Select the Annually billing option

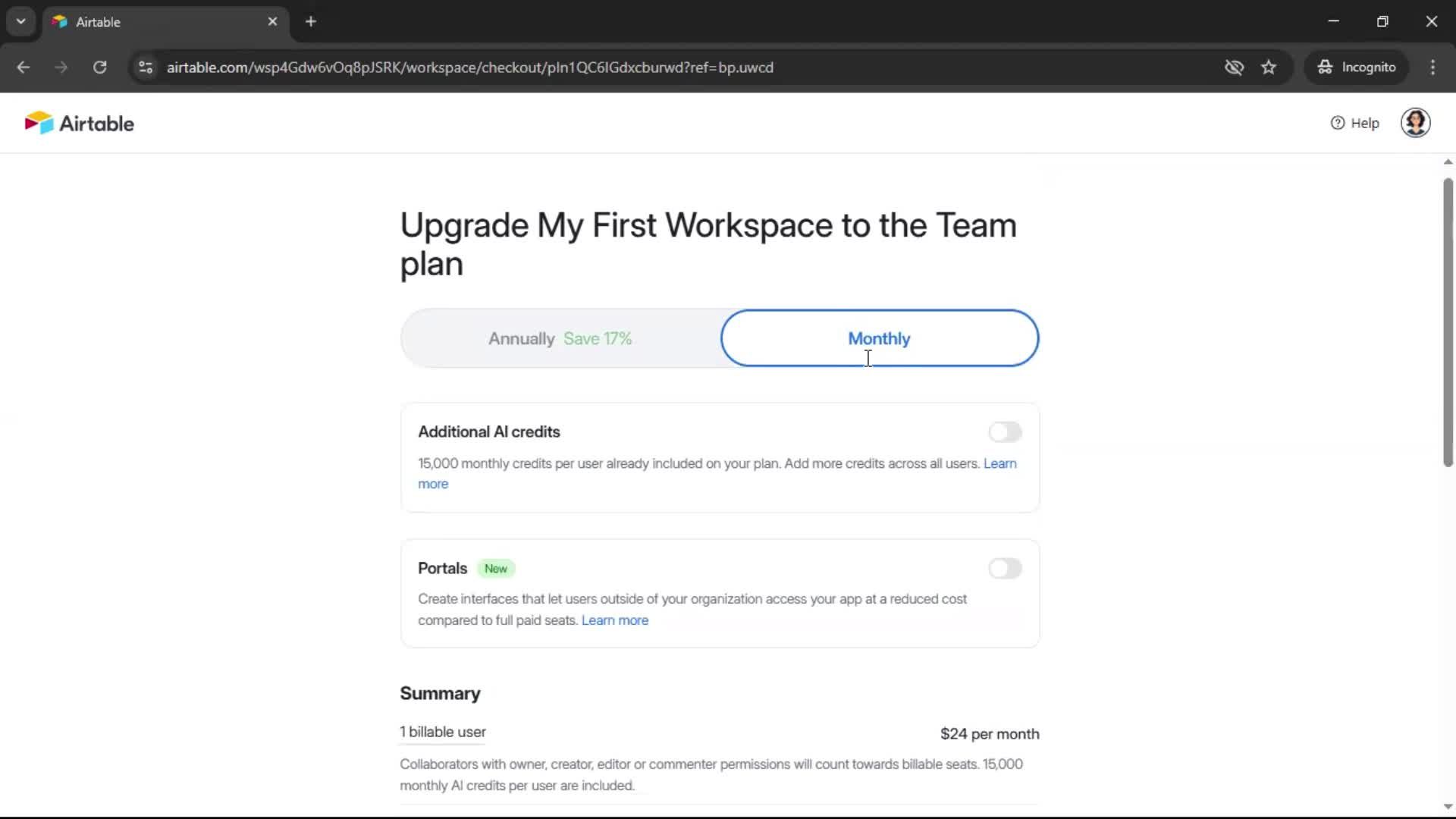(560, 338)
